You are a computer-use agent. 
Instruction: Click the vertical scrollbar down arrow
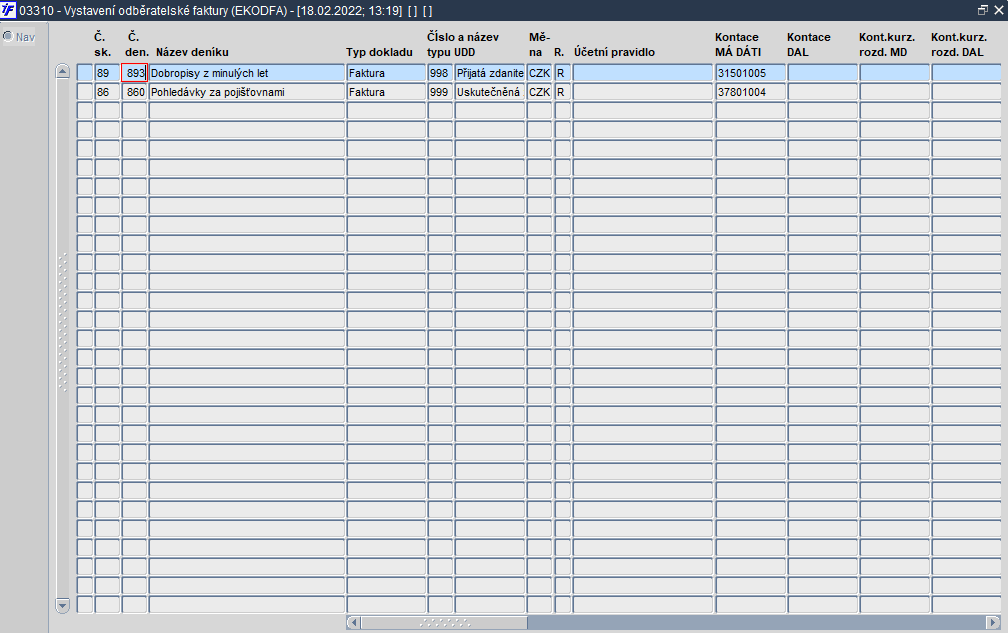[62, 605]
